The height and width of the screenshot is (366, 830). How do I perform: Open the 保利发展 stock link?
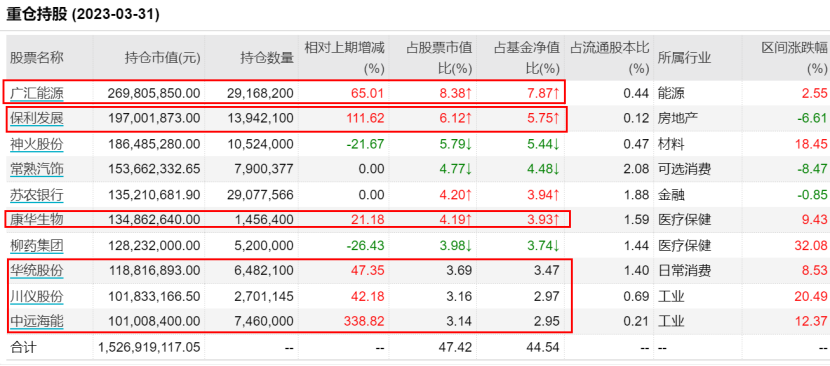37,118
